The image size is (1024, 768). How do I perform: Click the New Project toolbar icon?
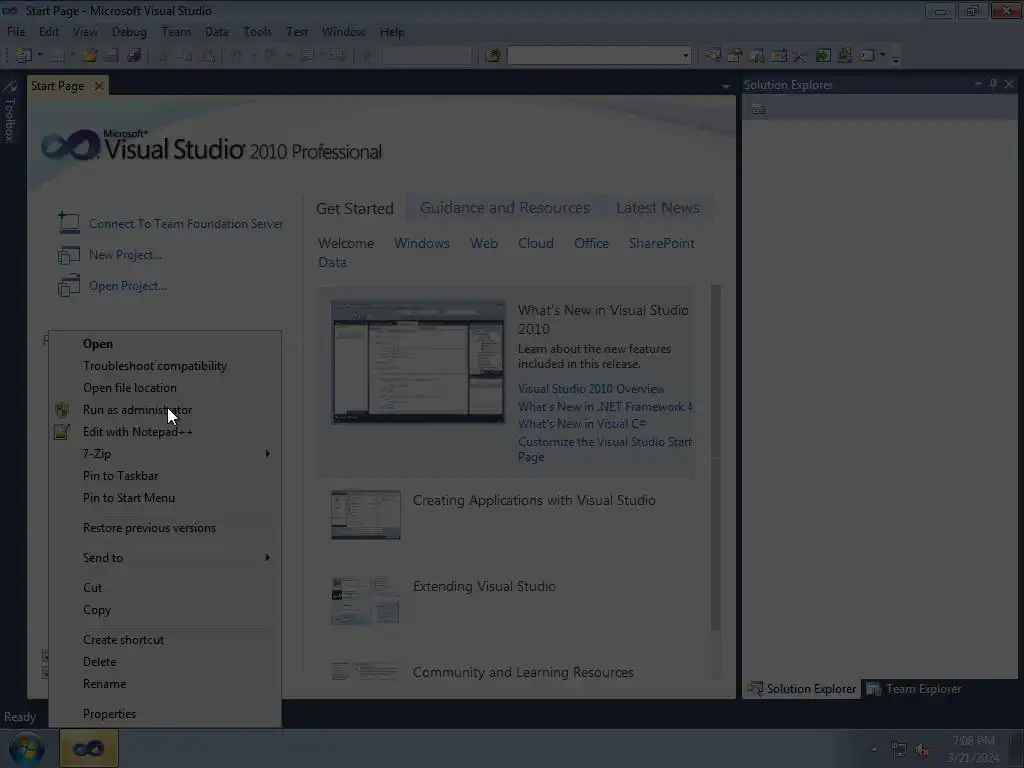[24, 56]
